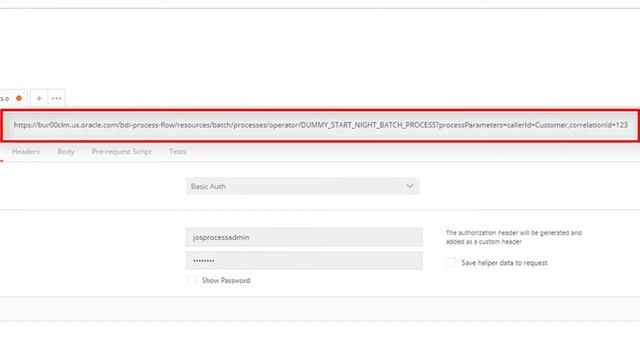640x360 pixels.
Task: Check Save helper data to request
Action: click(451, 262)
